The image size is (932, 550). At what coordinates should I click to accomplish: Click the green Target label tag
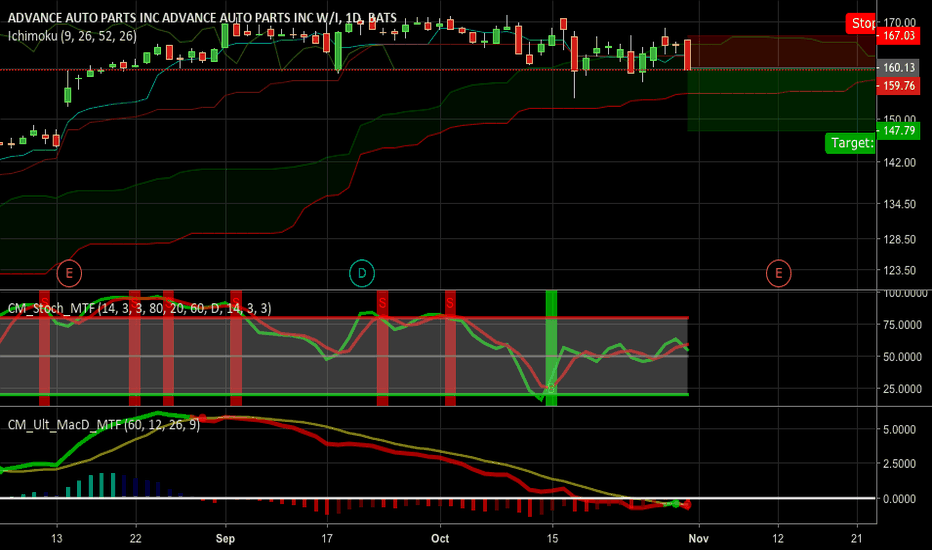[851, 143]
